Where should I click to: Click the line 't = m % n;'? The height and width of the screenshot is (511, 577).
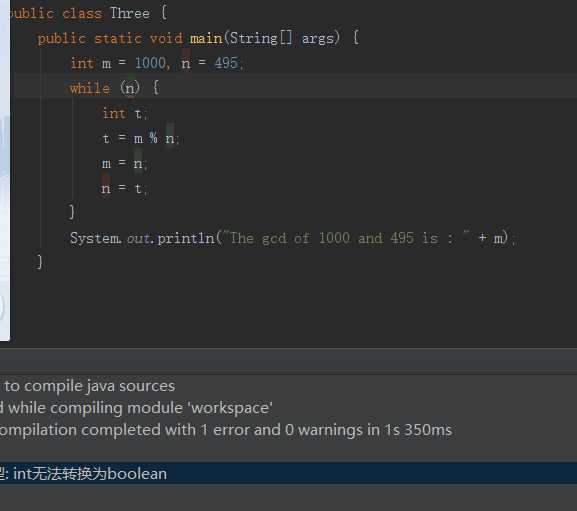tap(141, 138)
